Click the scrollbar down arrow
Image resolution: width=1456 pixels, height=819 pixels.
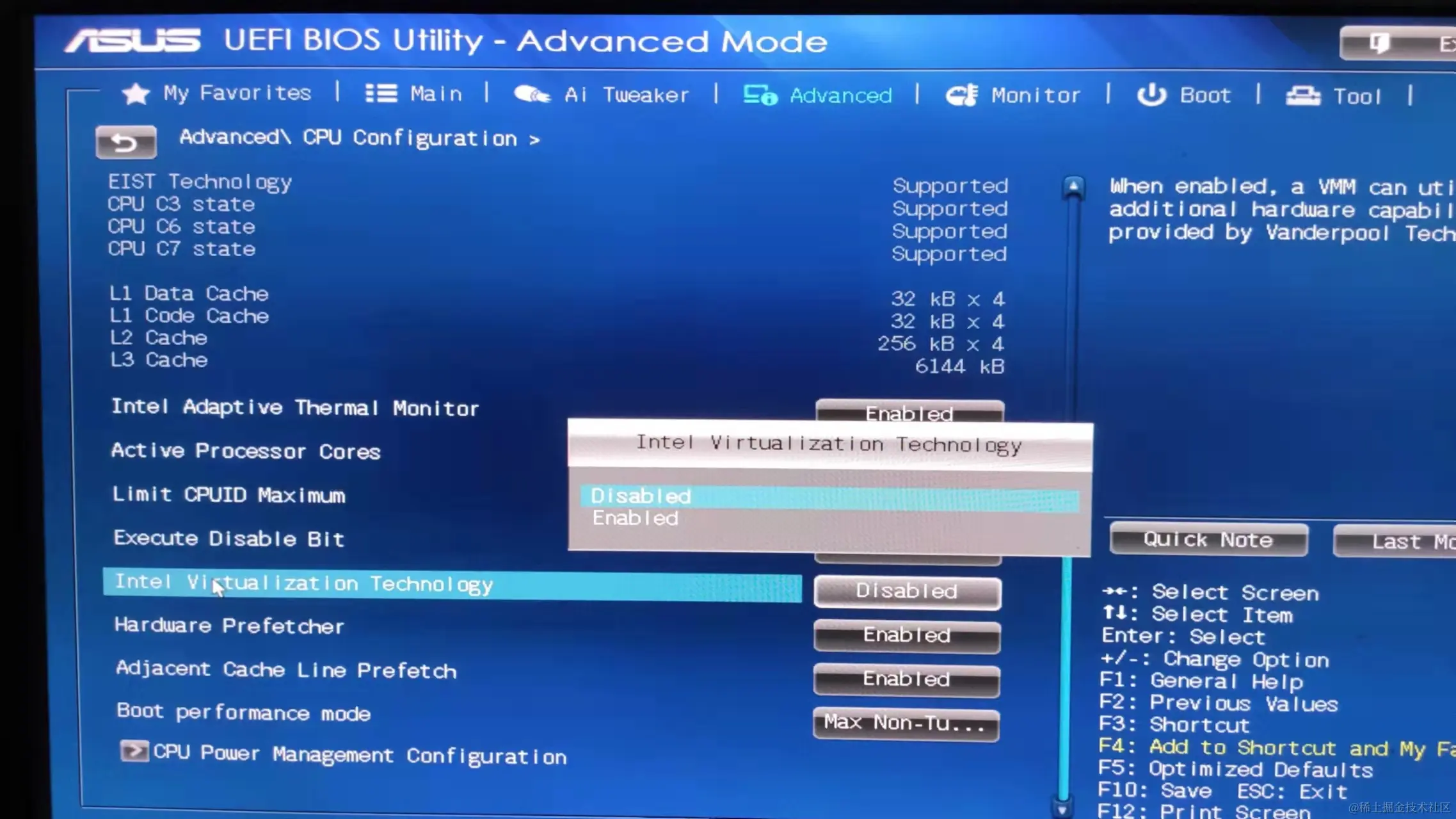(1062, 809)
